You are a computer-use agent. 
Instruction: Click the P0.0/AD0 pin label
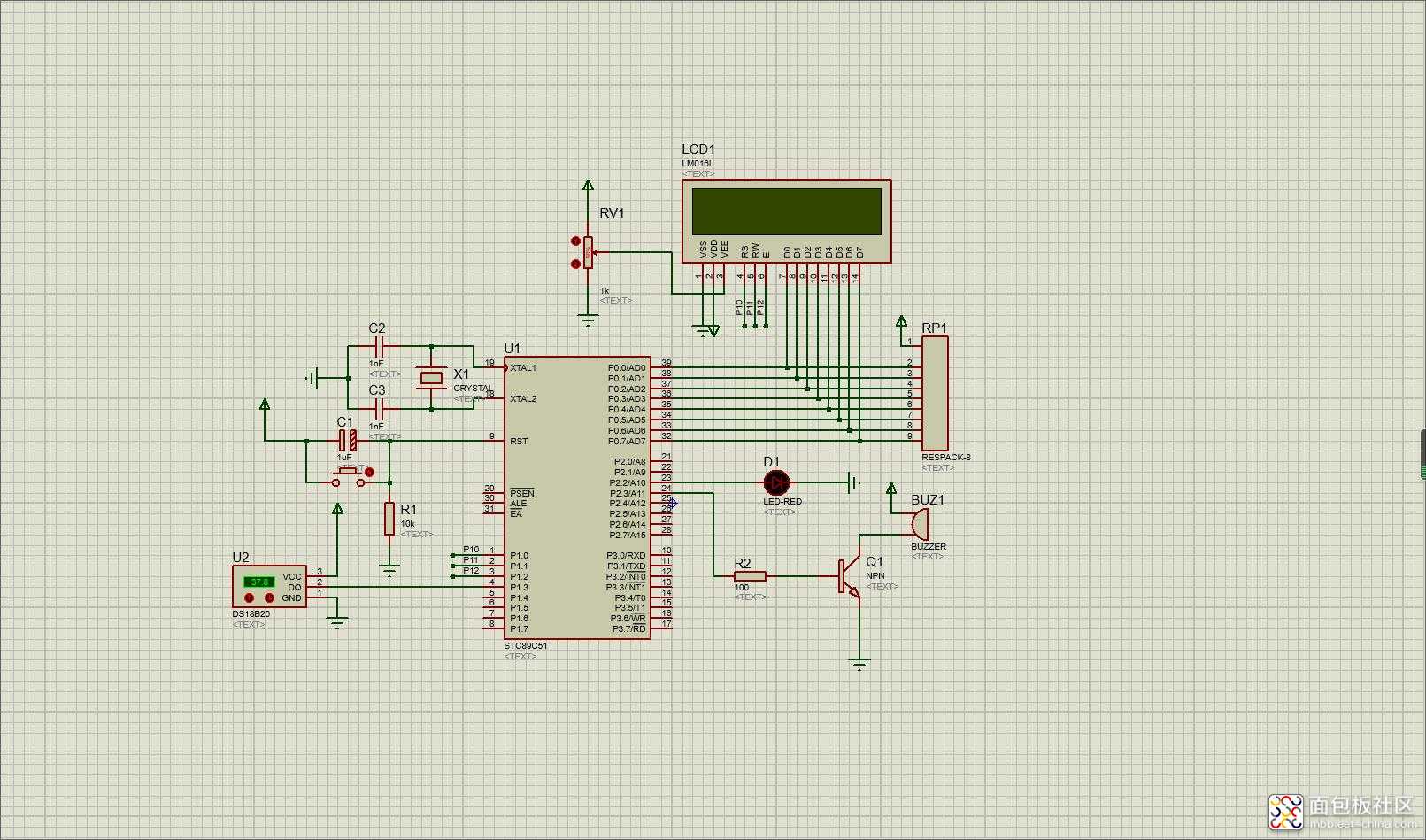627,368
